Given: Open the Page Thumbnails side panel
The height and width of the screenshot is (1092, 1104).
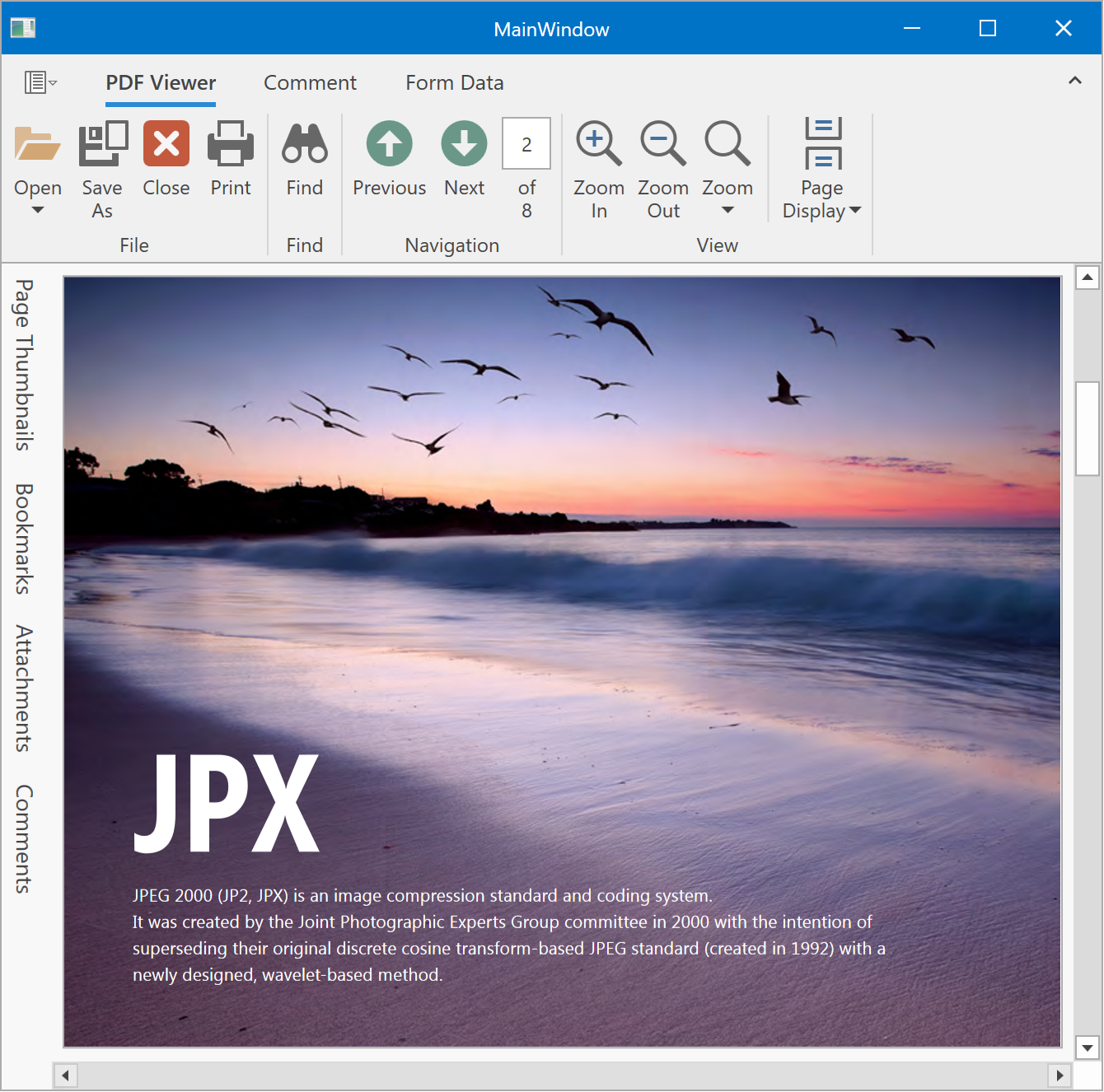Looking at the screenshot, I should (x=24, y=365).
